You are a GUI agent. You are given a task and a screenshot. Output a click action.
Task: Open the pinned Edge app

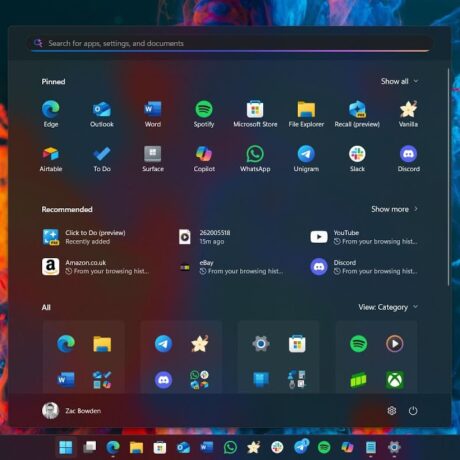(x=51, y=114)
